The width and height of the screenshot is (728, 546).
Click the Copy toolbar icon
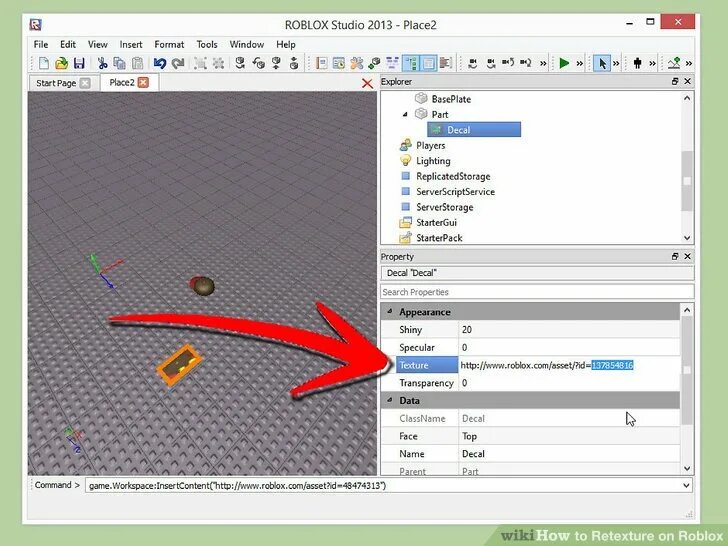(x=119, y=63)
